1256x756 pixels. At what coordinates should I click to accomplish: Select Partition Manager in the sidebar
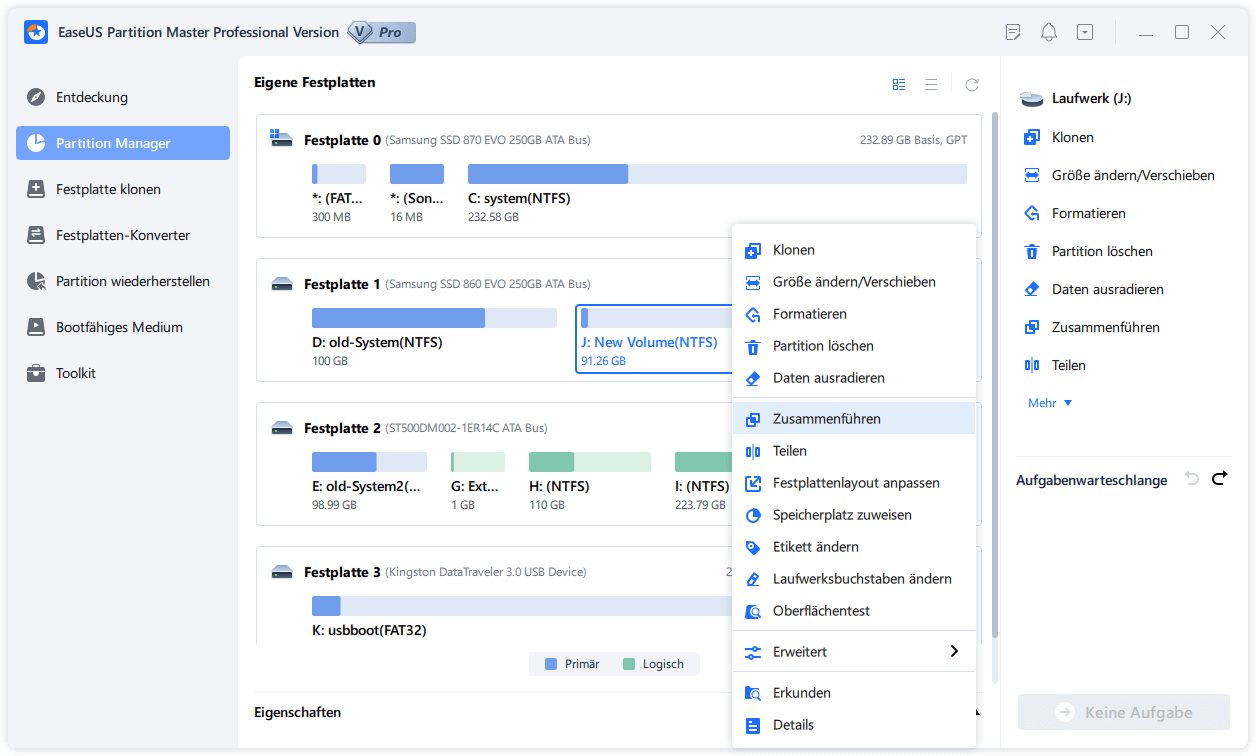tap(123, 143)
